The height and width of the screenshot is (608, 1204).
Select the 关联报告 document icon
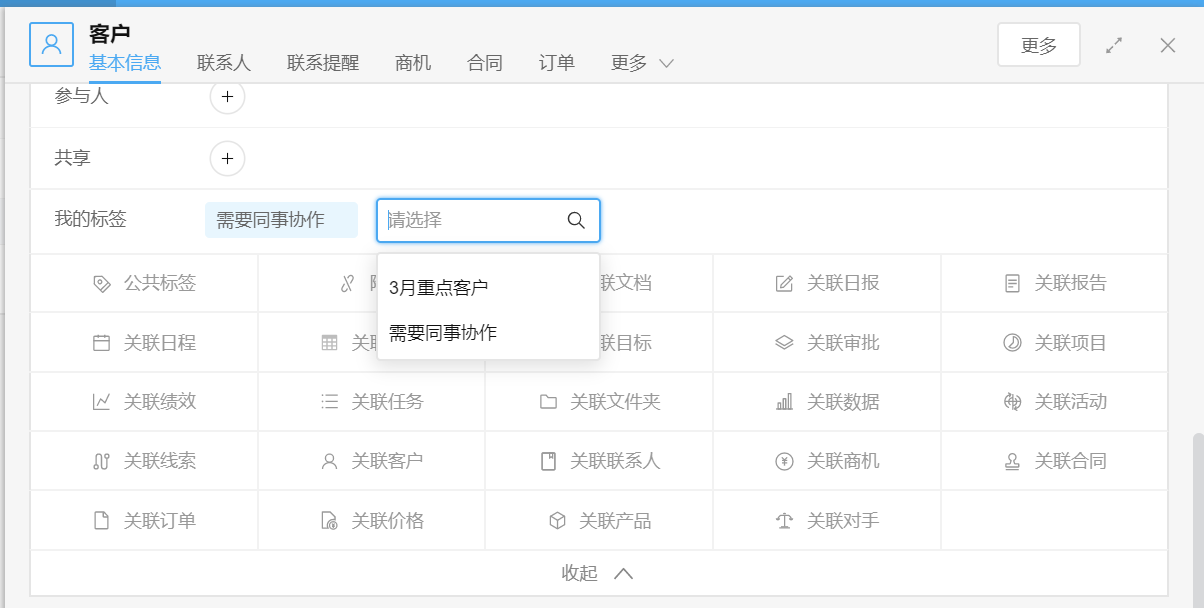pos(1012,283)
